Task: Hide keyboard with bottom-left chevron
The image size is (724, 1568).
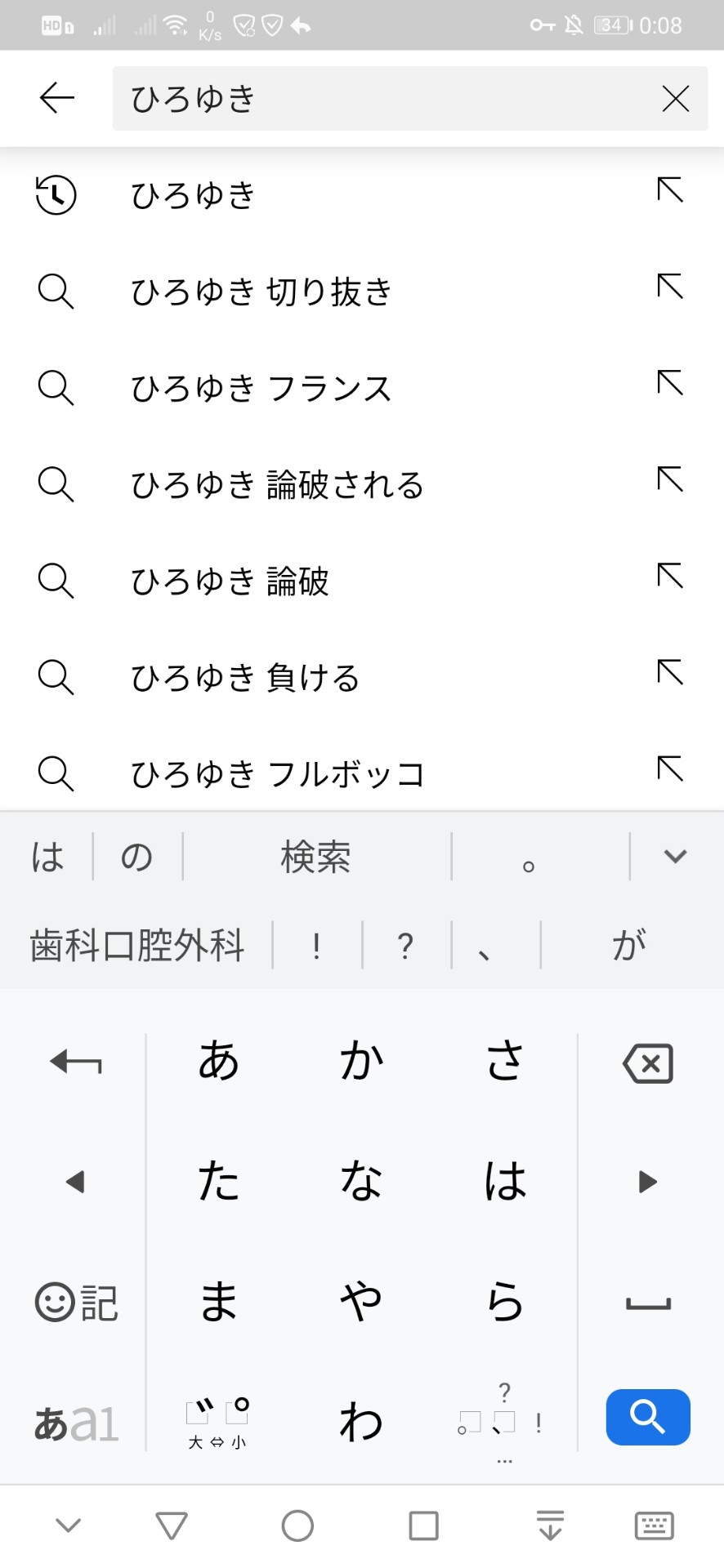Action: 68,1525
